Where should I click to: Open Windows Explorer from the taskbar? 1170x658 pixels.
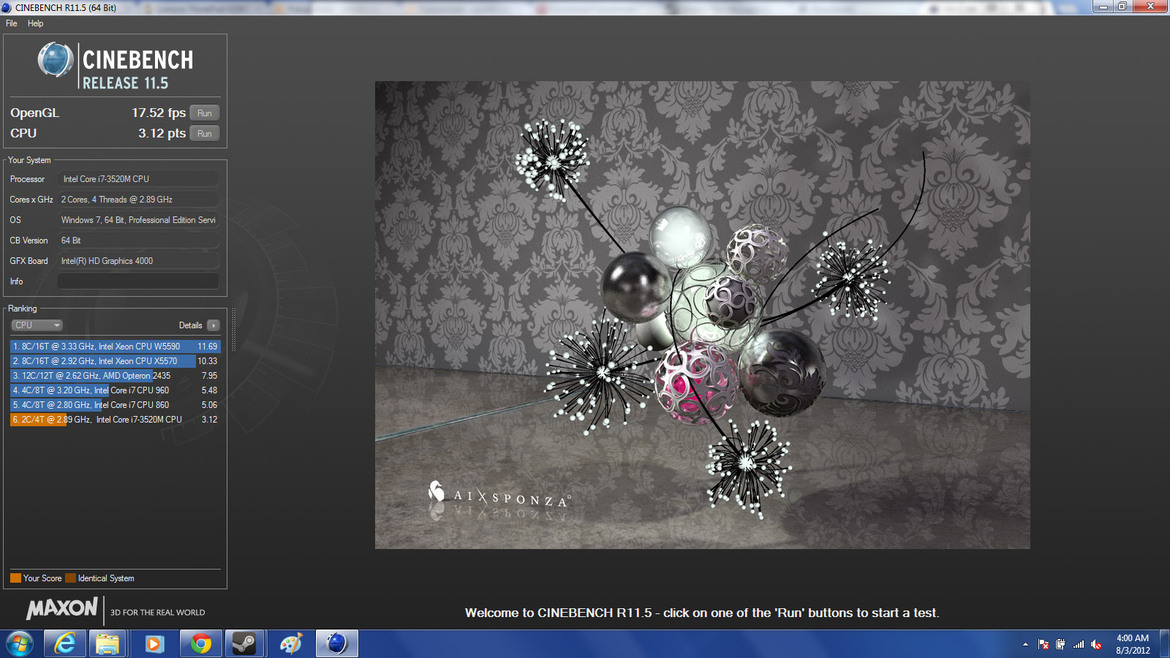(107, 643)
